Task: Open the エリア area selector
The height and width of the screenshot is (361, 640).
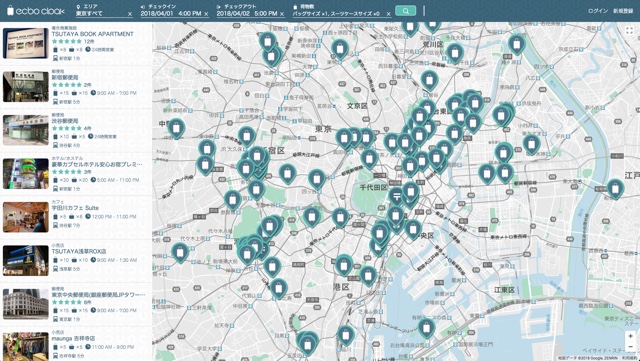Action: (x=101, y=13)
